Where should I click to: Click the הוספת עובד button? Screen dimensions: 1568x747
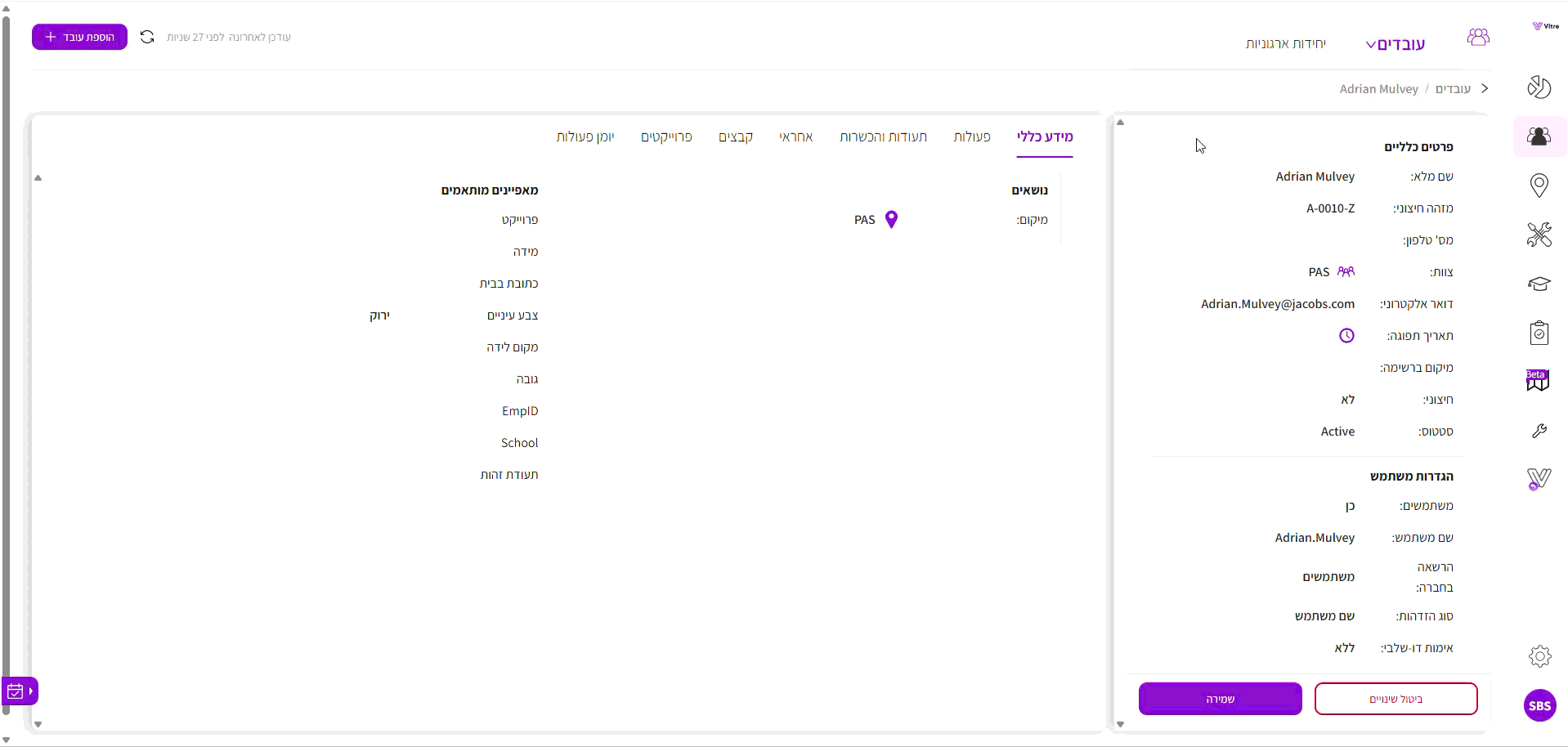point(79,37)
